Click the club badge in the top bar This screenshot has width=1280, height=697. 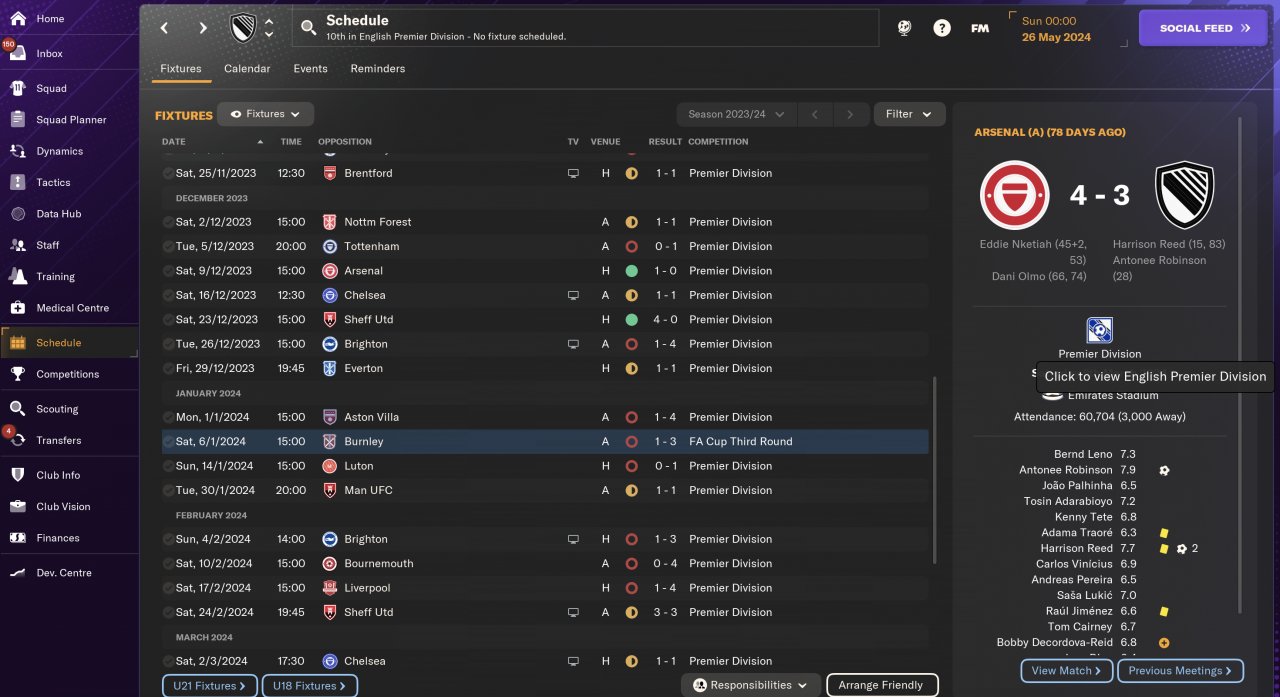click(x=243, y=28)
